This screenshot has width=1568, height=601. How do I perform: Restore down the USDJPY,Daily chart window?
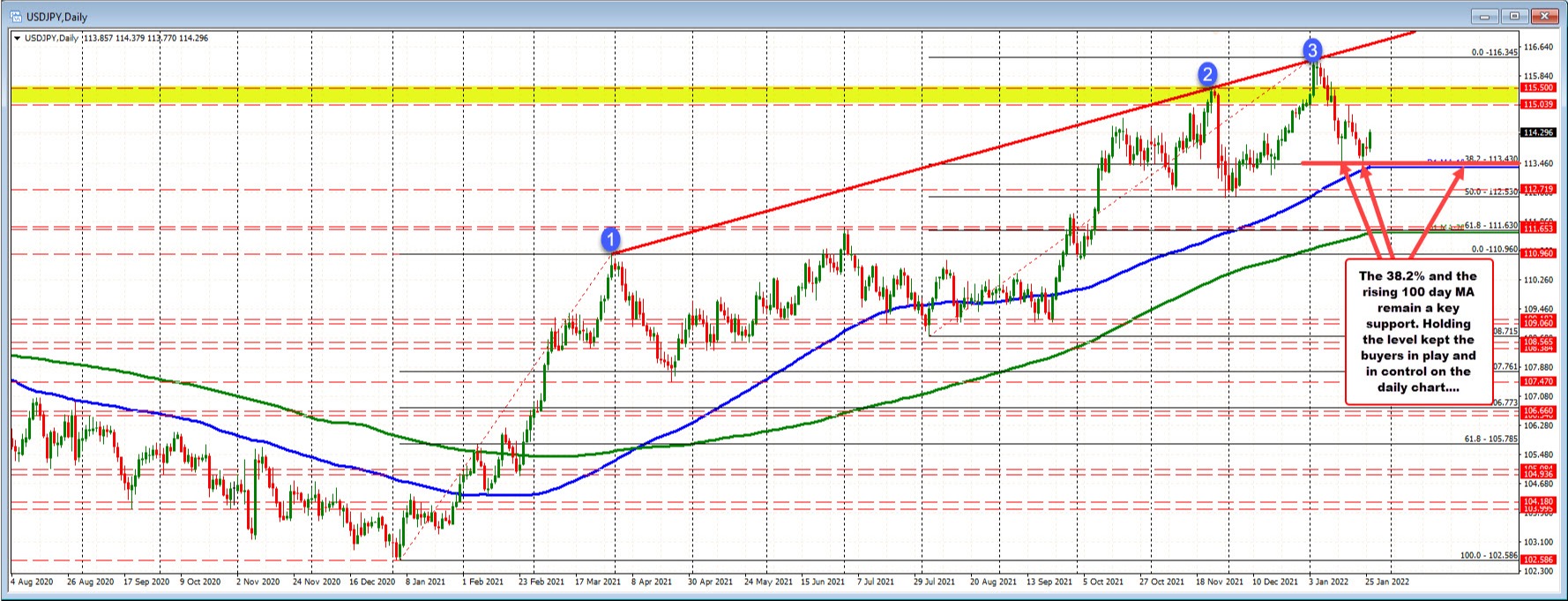[1516, 16]
